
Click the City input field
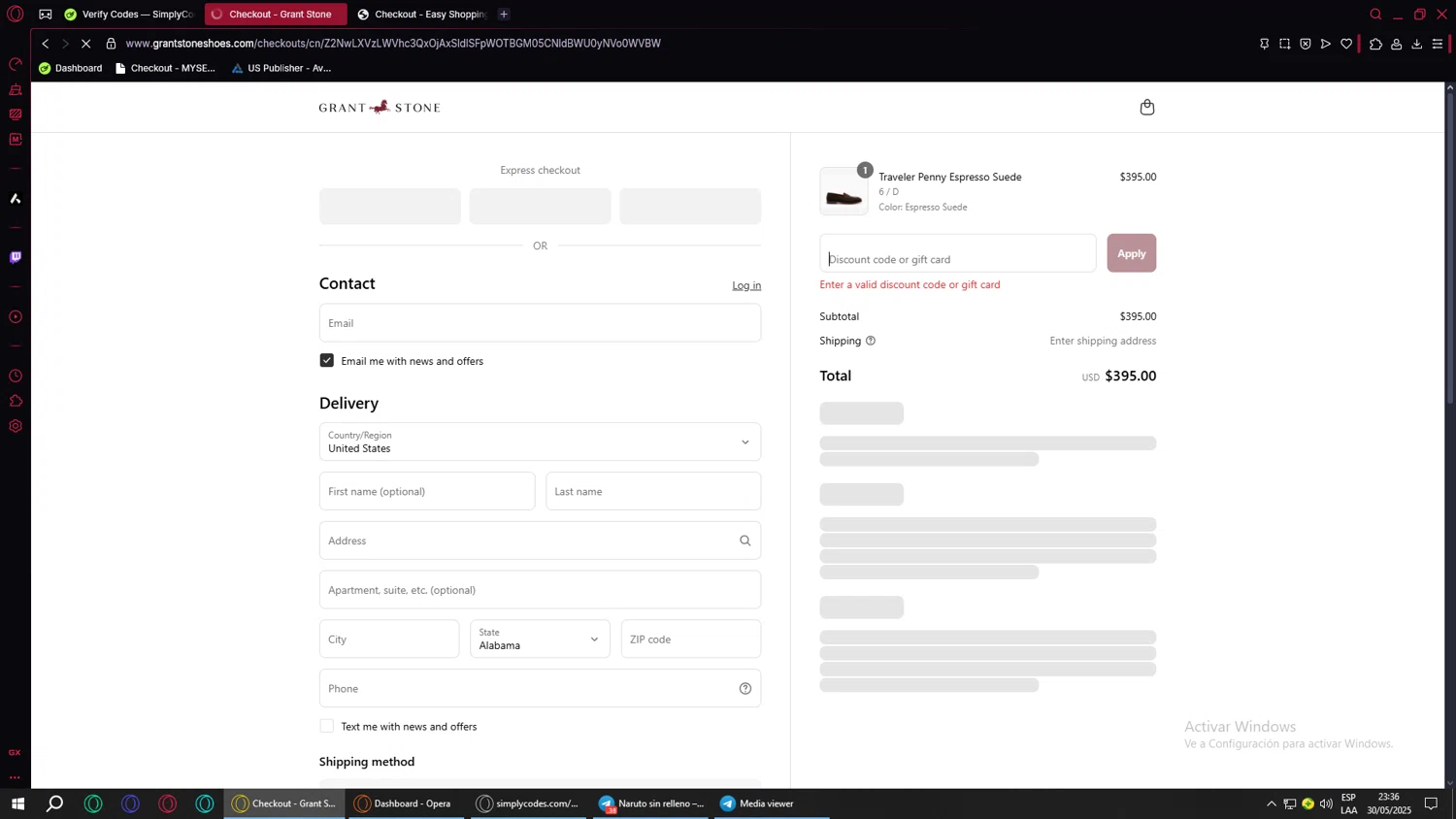point(389,639)
